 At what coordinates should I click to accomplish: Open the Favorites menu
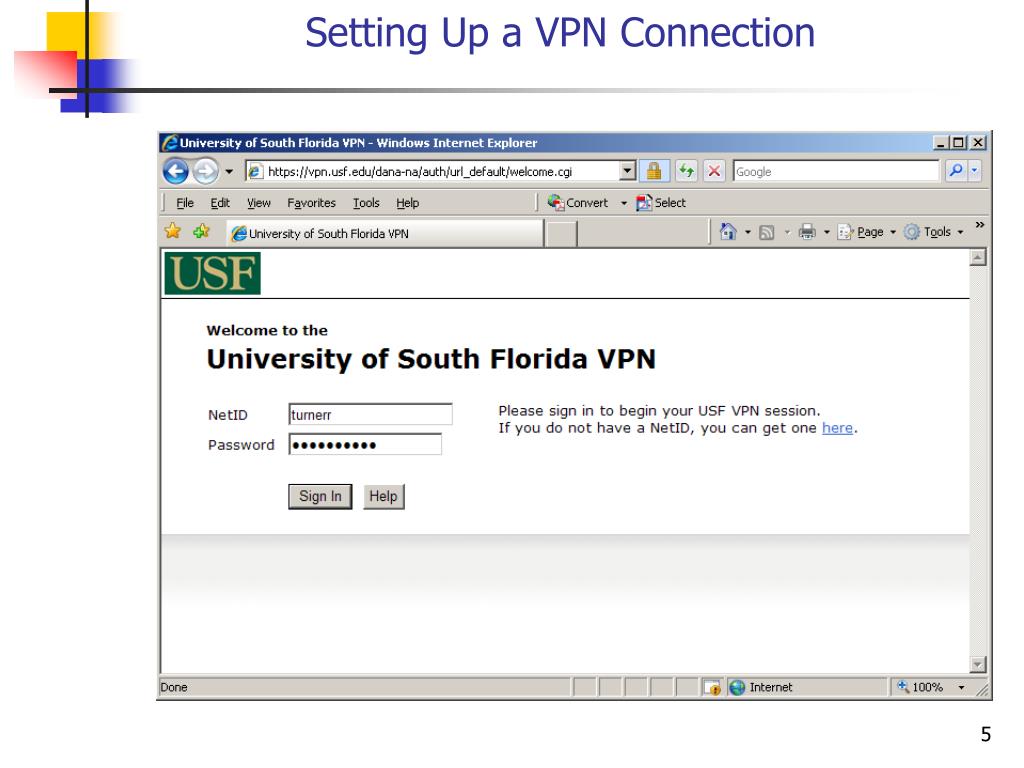tap(312, 203)
